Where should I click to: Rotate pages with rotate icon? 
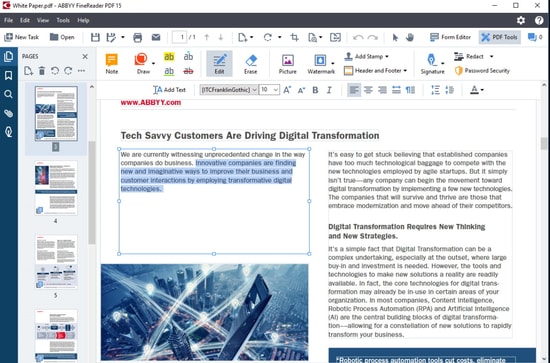pyautogui.click(x=268, y=37)
